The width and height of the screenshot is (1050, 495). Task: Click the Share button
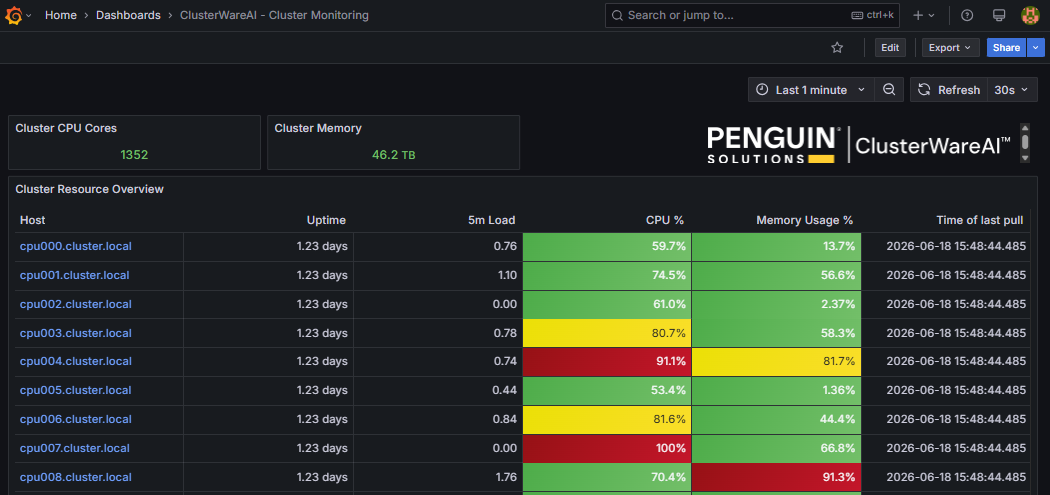coord(1006,48)
